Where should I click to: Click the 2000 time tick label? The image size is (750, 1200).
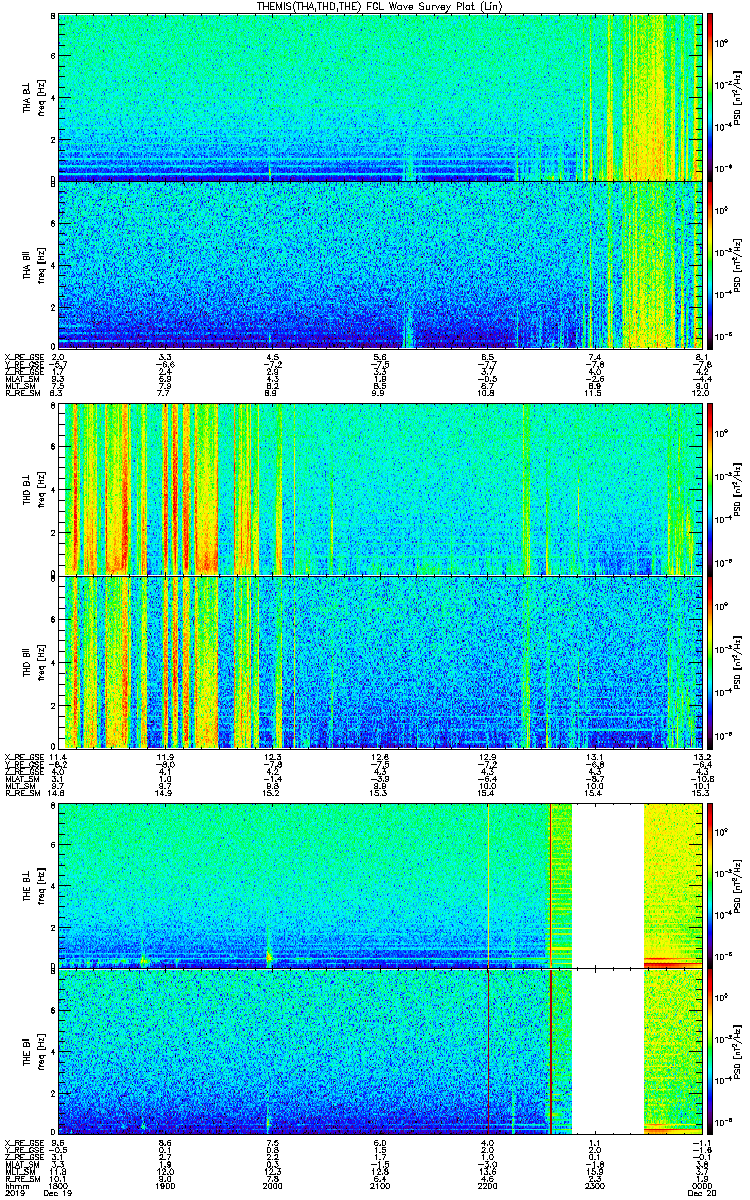(x=273, y=1186)
